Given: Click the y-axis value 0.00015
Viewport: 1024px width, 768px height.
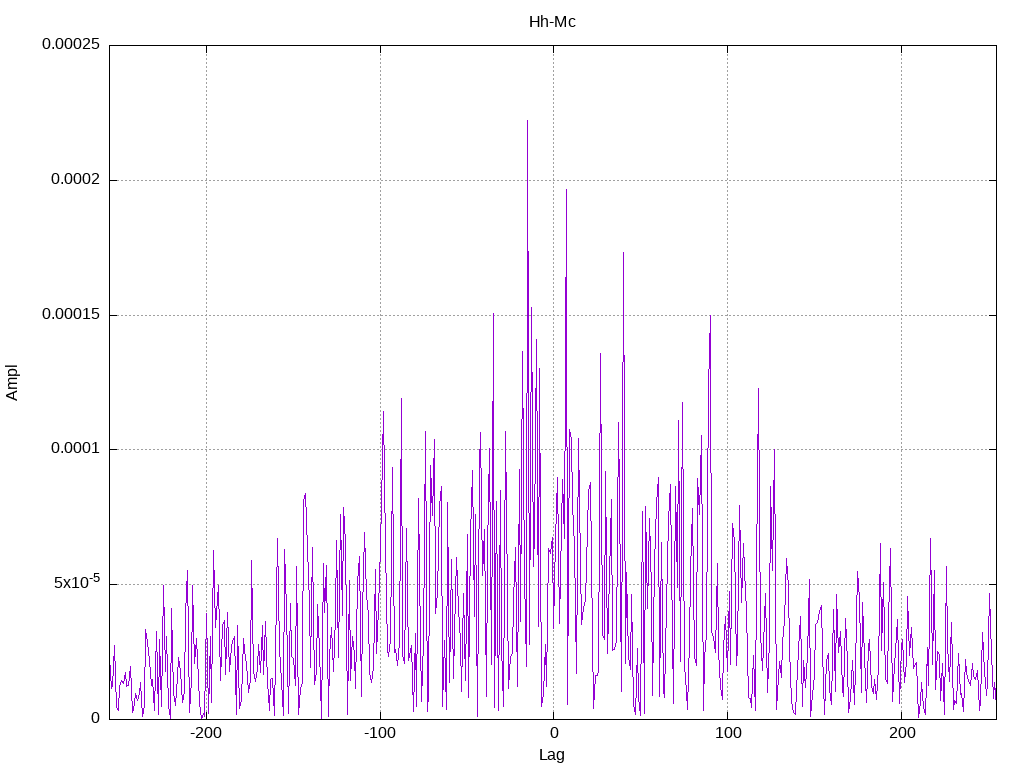Looking at the screenshot, I should pyautogui.click(x=71, y=314).
